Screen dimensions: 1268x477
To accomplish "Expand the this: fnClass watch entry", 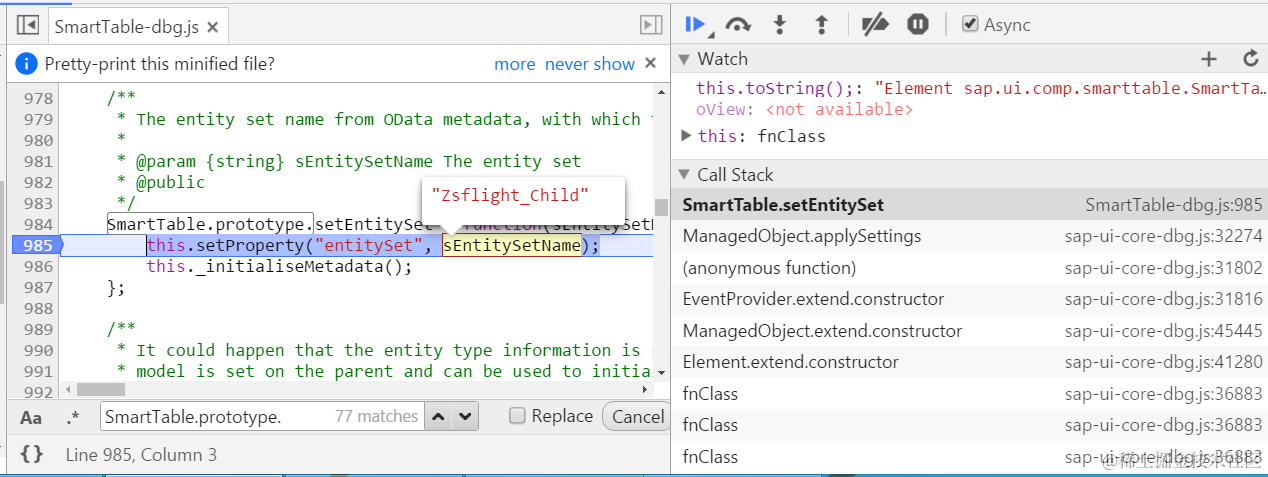I will click(686, 135).
